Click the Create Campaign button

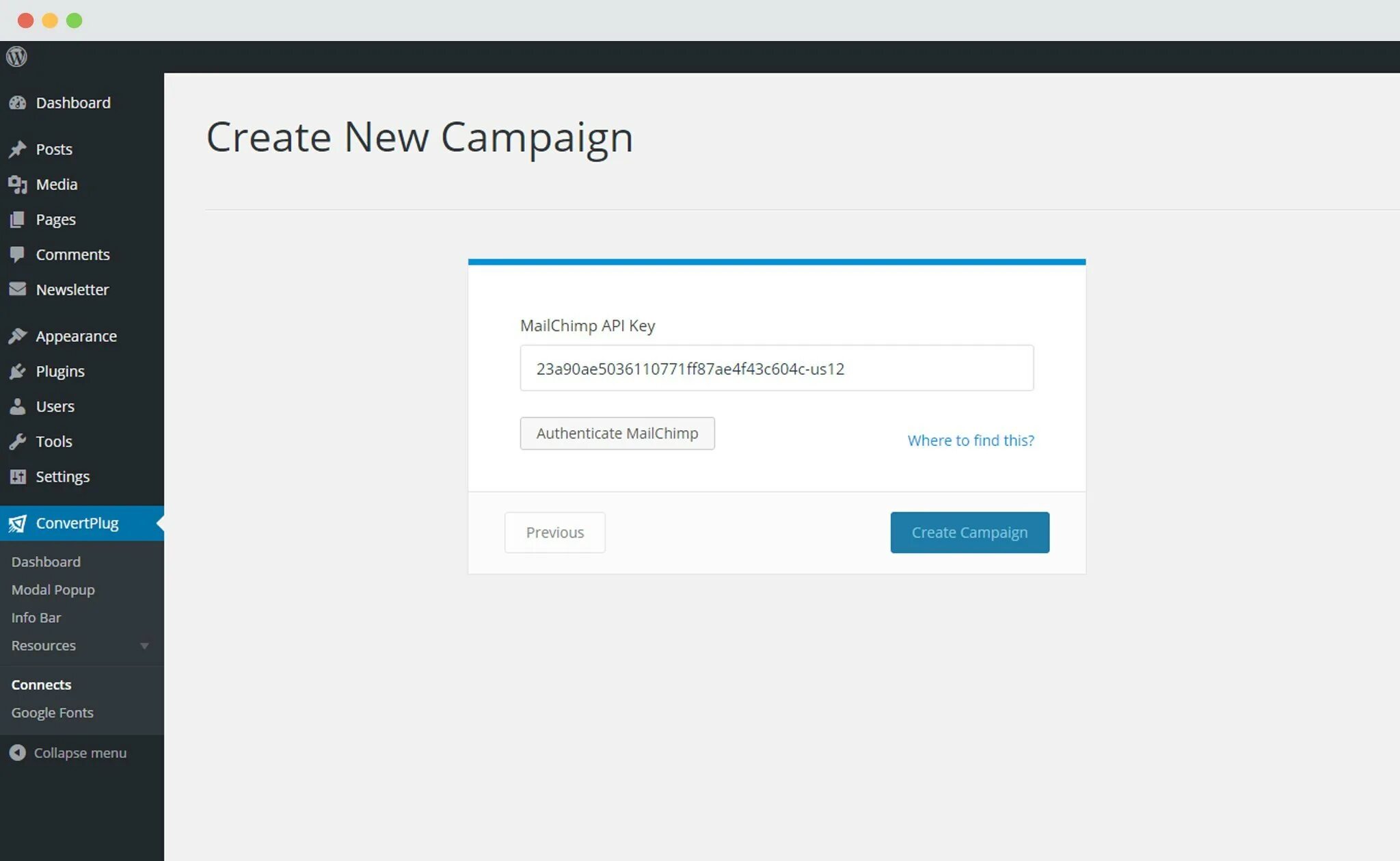[969, 531]
